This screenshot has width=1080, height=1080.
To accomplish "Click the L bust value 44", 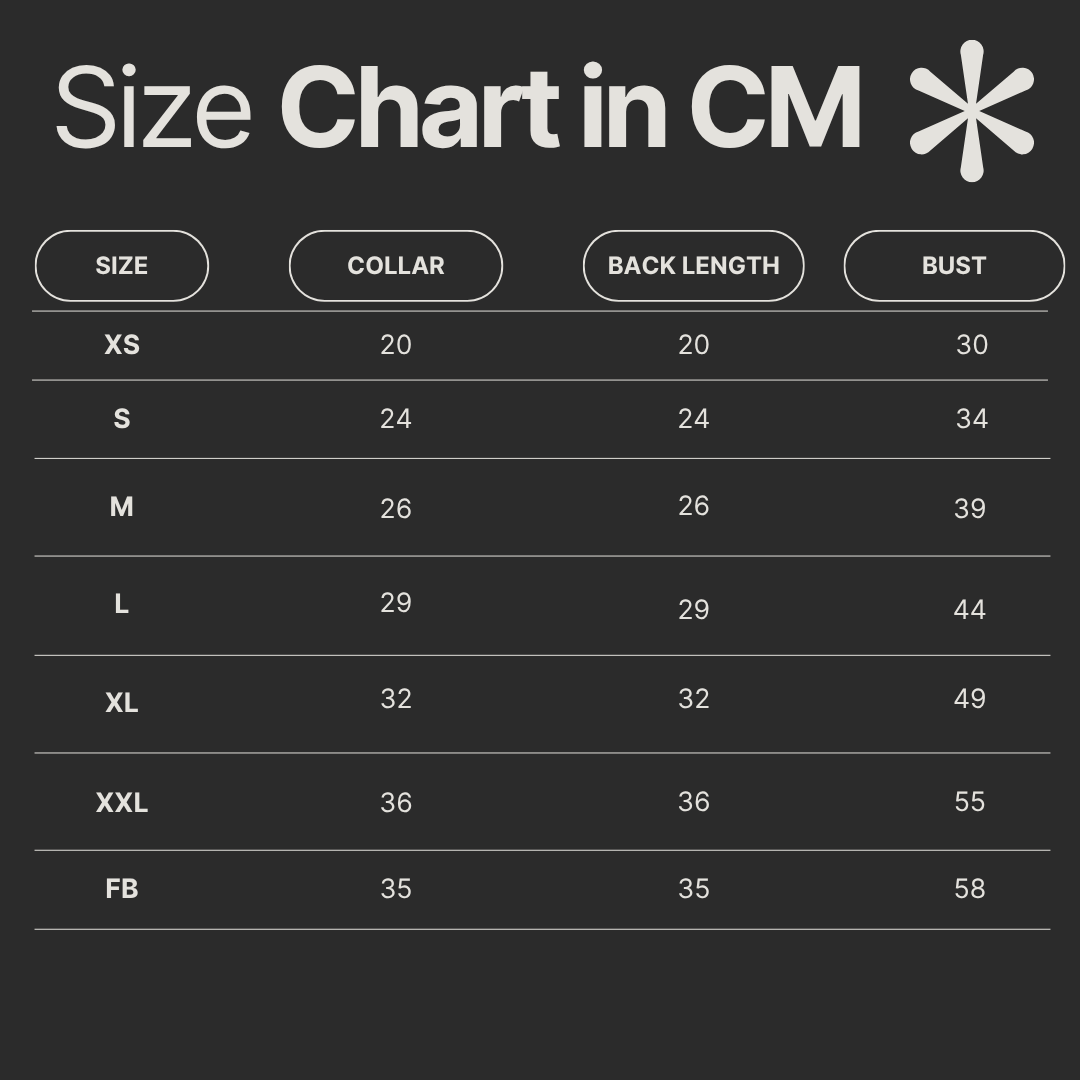I will click(x=970, y=610).
